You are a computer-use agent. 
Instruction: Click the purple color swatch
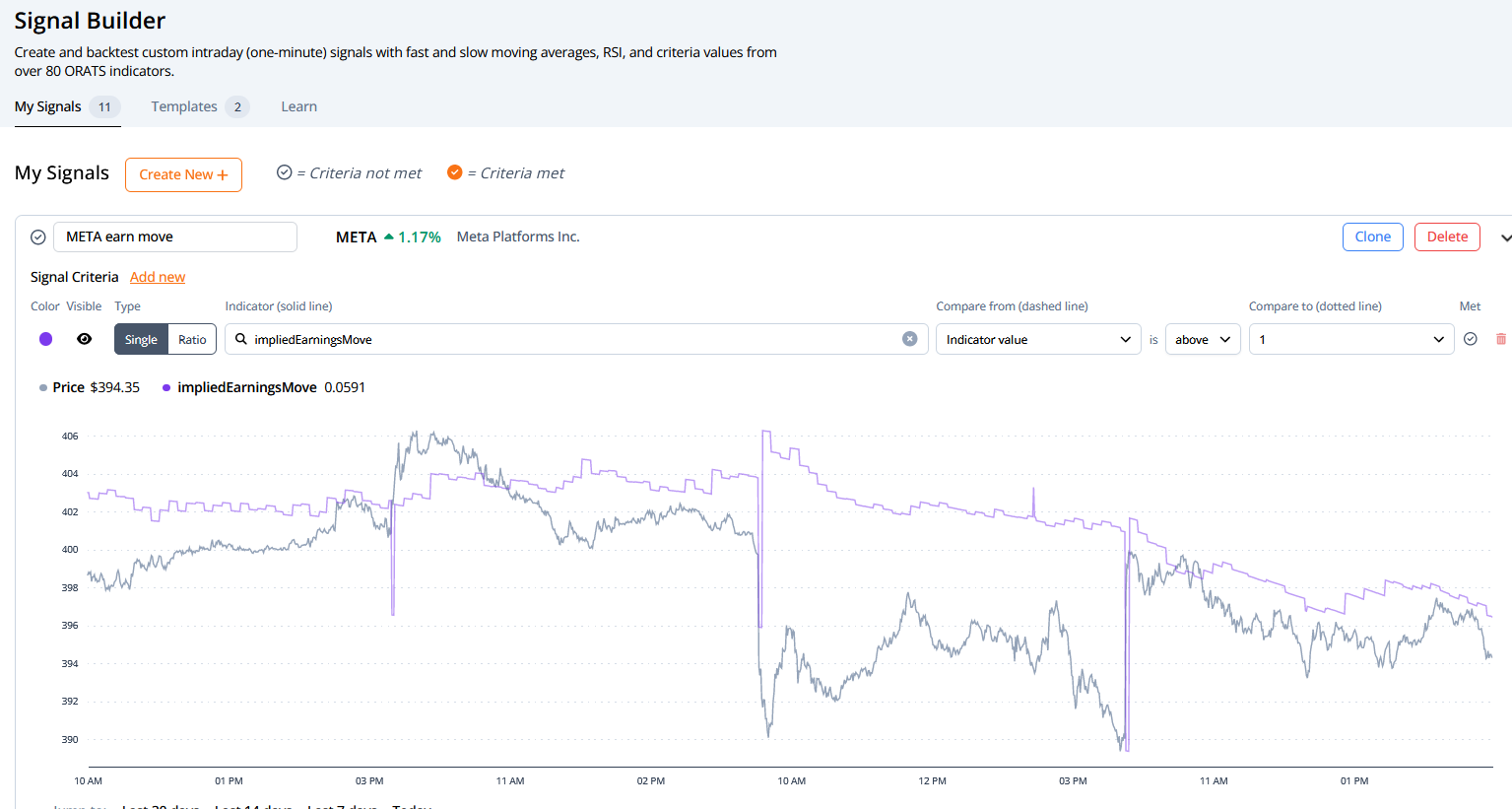[45, 339]
